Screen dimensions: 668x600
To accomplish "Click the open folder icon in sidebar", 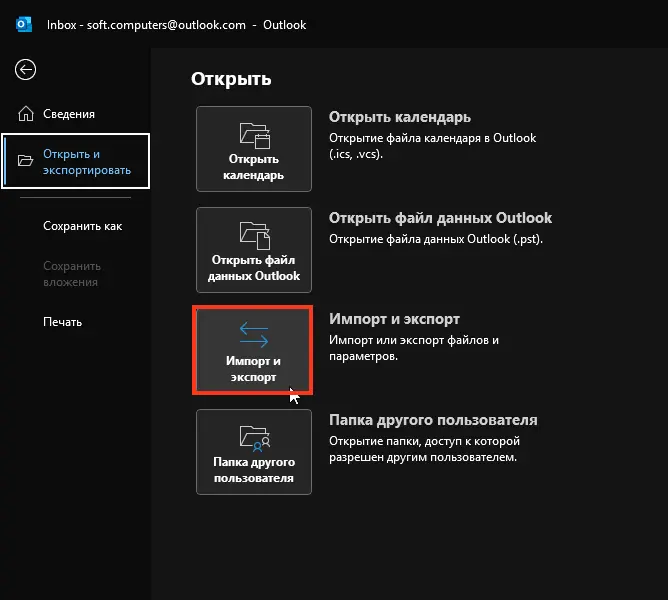I will point(25,161).
